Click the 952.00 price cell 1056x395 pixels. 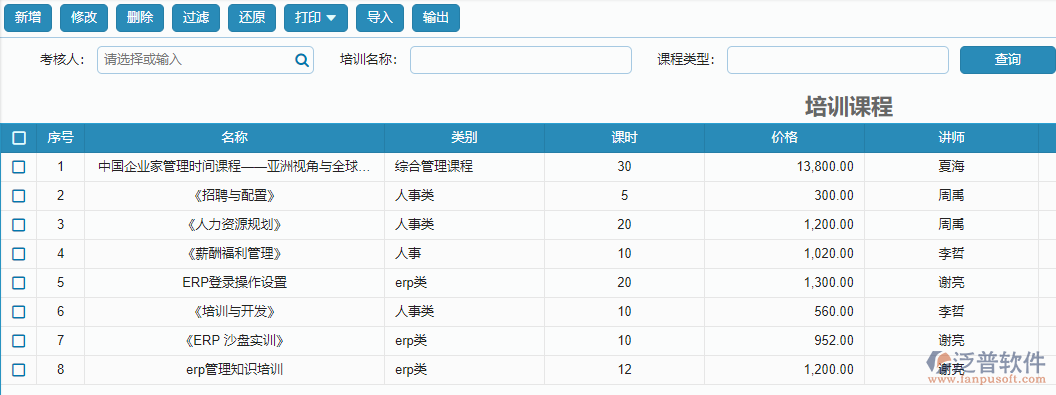(785, 340)
